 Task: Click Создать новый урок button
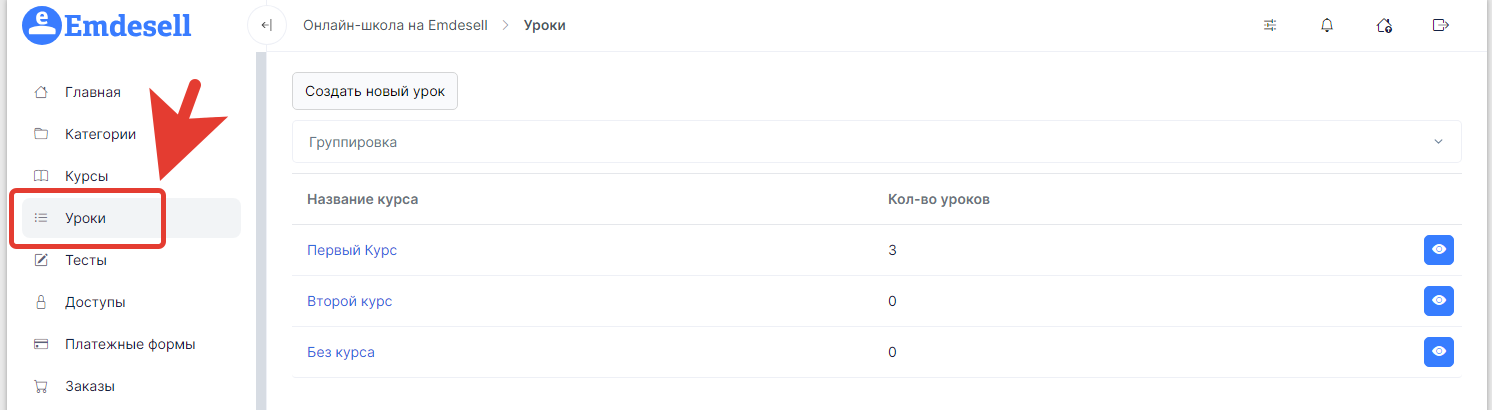coord(375,90)
